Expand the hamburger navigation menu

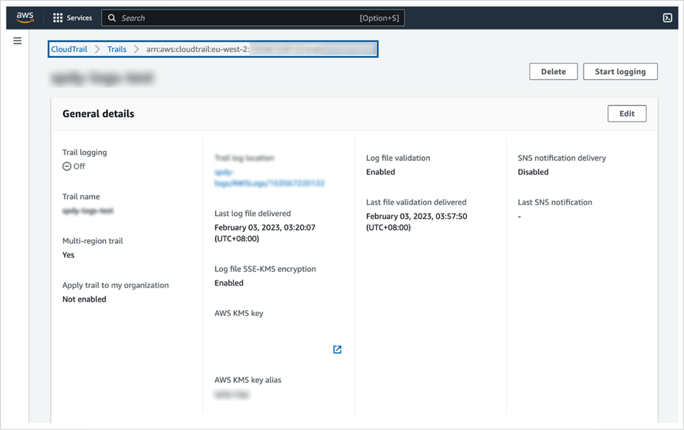coord(17,41)
